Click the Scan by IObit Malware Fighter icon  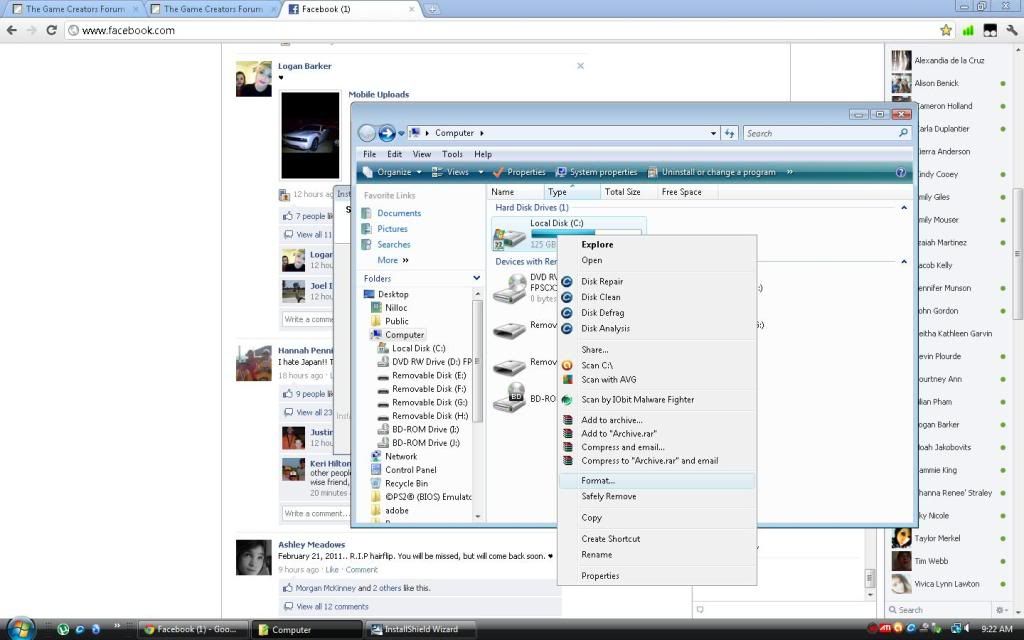tap(567, 400)
